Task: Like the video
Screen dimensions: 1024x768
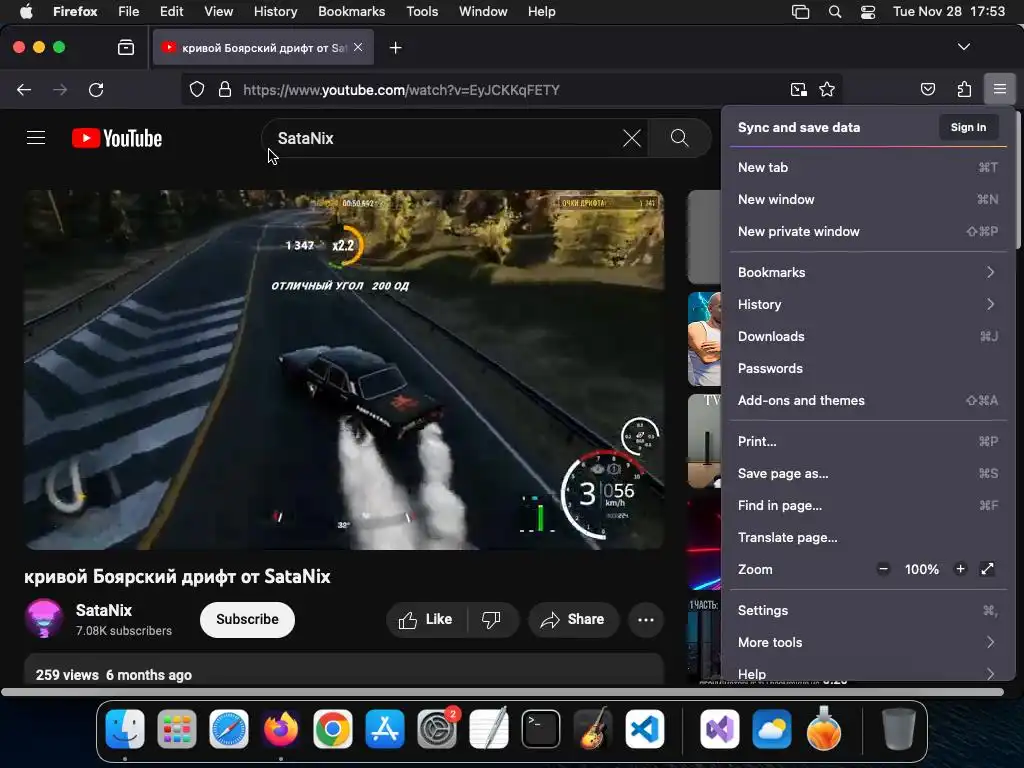Action: tap(426, 619)
